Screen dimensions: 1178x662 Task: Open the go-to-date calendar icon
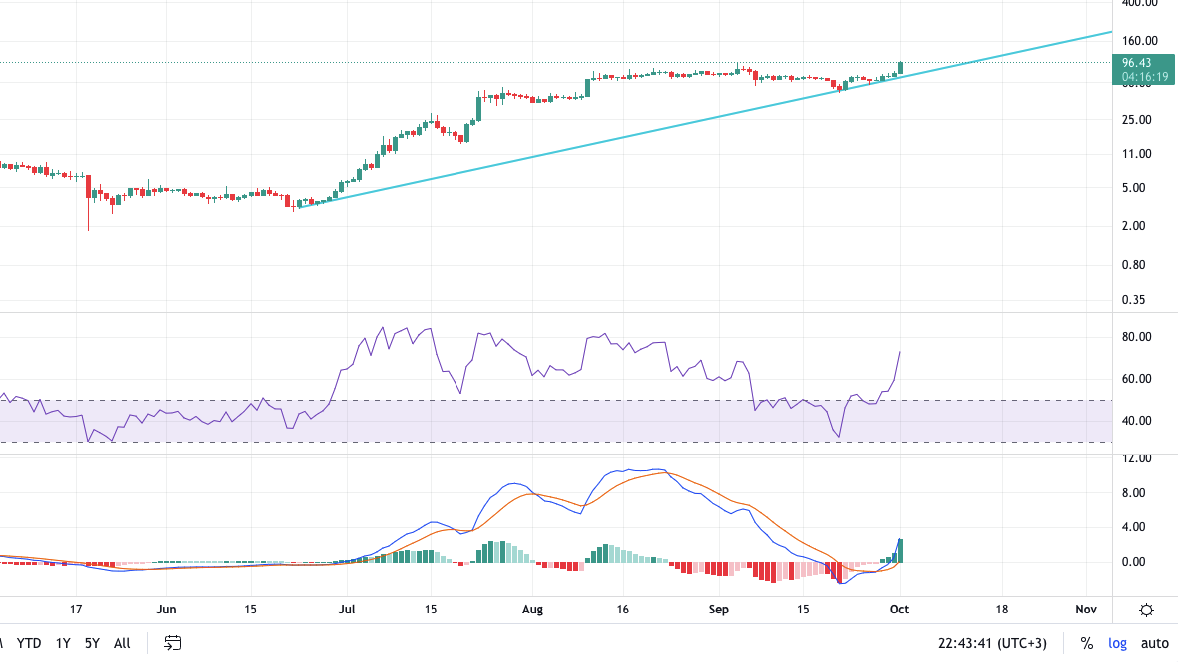pos(173,643)
